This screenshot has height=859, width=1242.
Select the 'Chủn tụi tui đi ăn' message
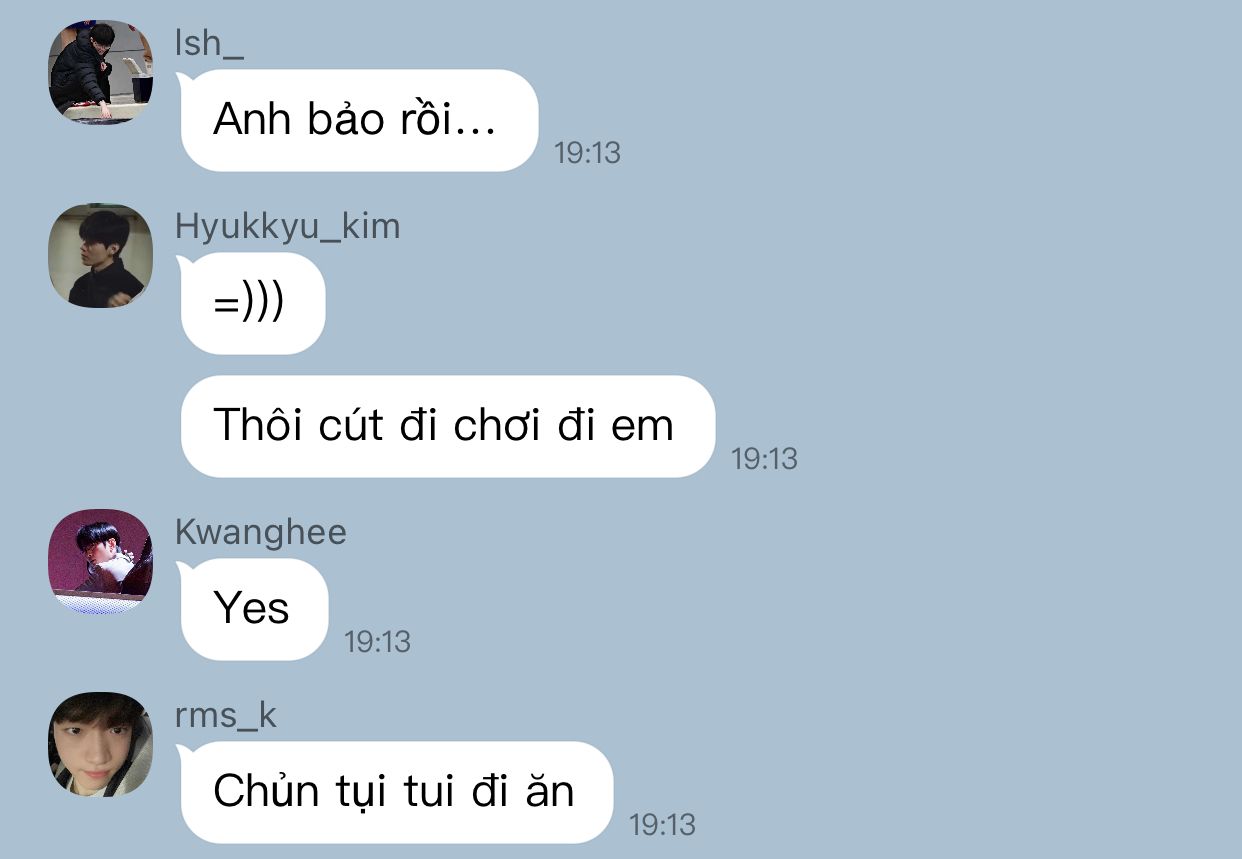(394, 792)
